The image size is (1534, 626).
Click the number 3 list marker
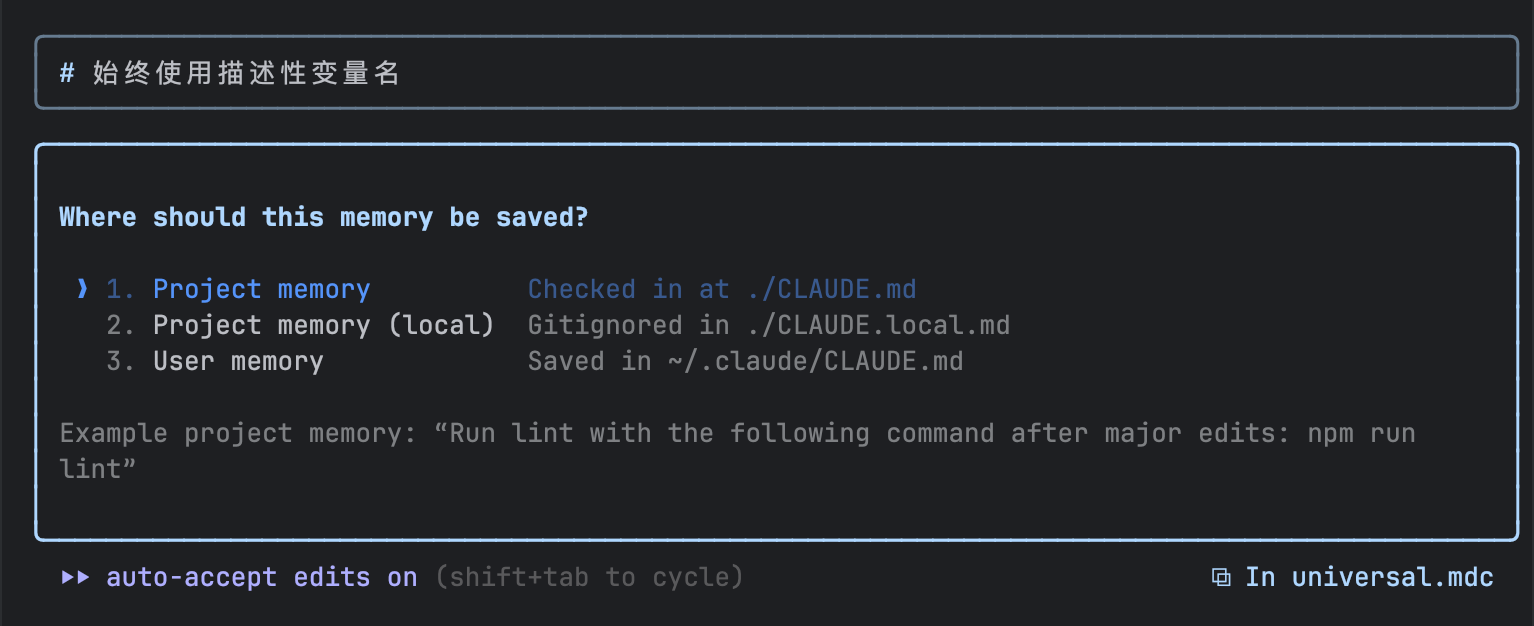(x=120, y=362)
